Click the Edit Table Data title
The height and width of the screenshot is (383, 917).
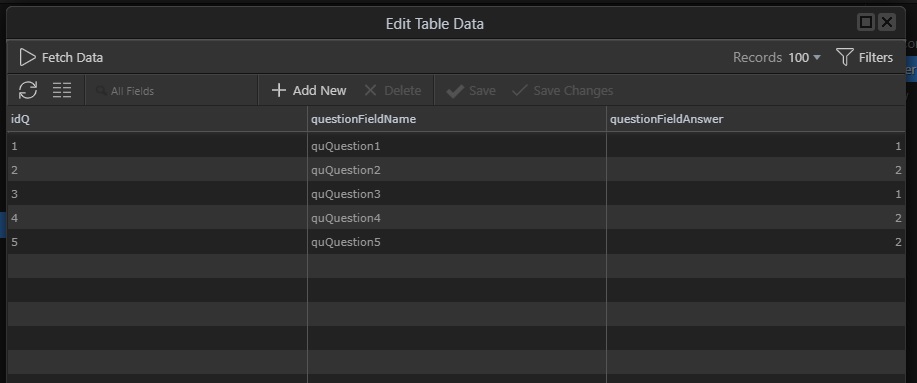tap(435, 24)
